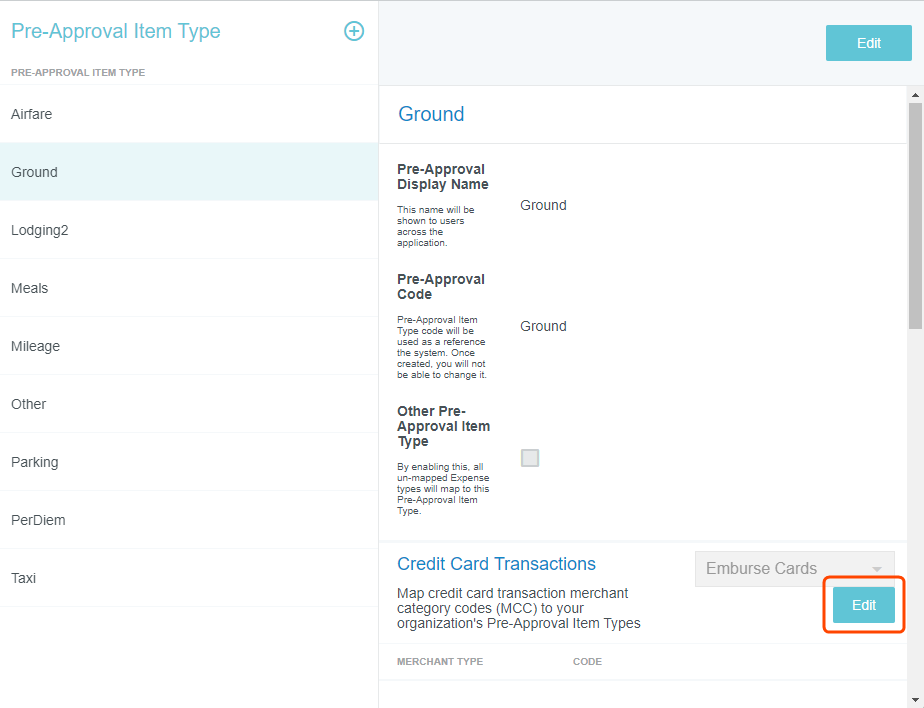The height and width of the screenshot is (708, 924).
Task: Choose Meals from the item list
Action: click(30, 288)
